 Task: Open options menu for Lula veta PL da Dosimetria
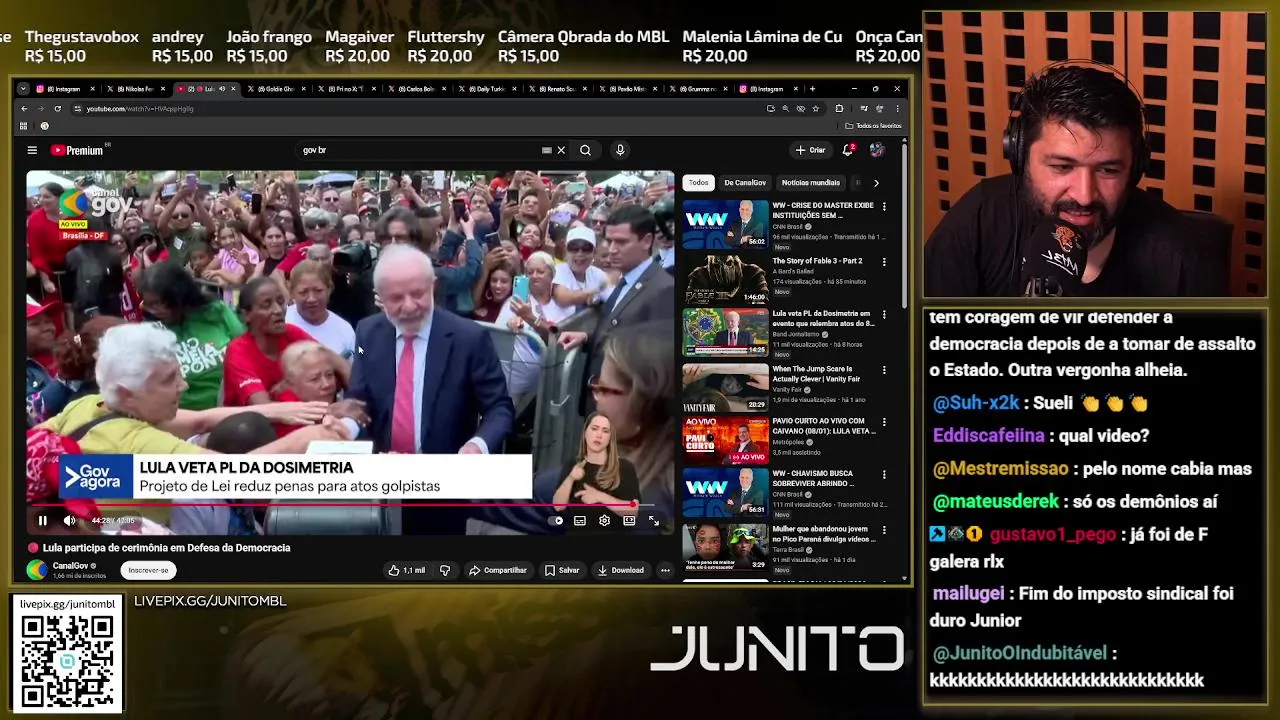point(884,315)
